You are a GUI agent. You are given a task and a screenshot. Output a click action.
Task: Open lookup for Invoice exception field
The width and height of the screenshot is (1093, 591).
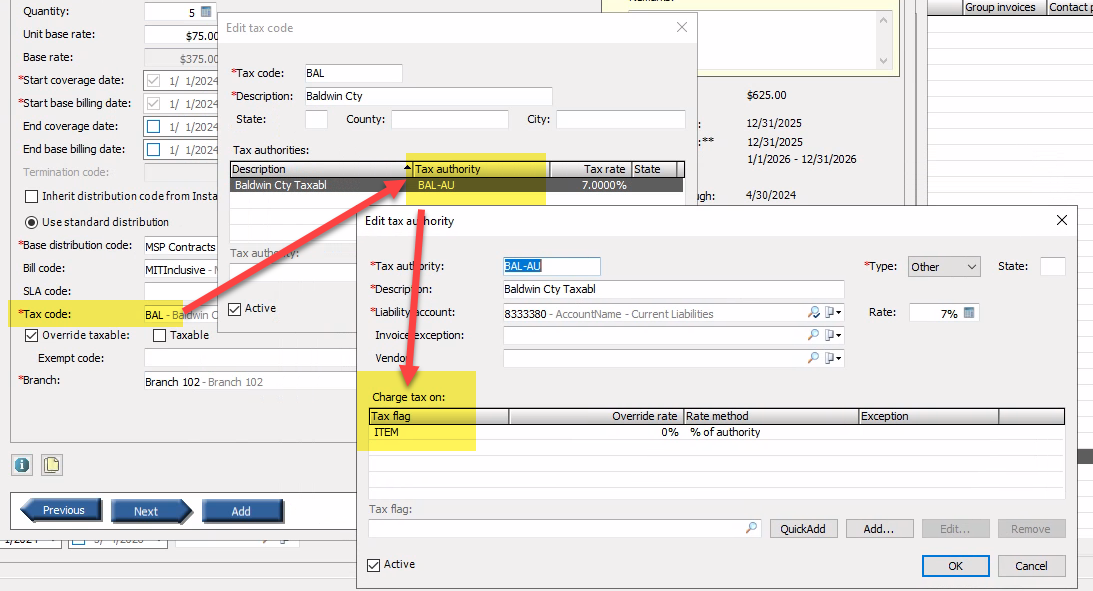(x=813, y=335)
